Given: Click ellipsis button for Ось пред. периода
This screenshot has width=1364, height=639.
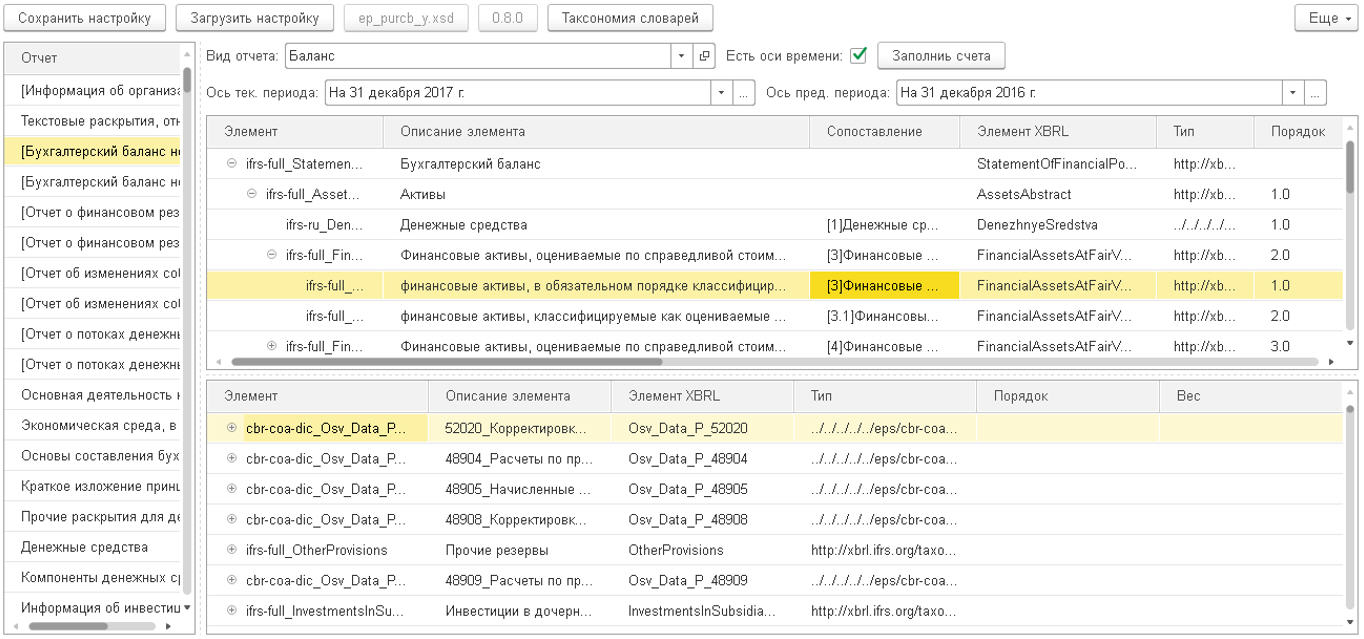Looking at the screenshot, I should [1316, 93].
